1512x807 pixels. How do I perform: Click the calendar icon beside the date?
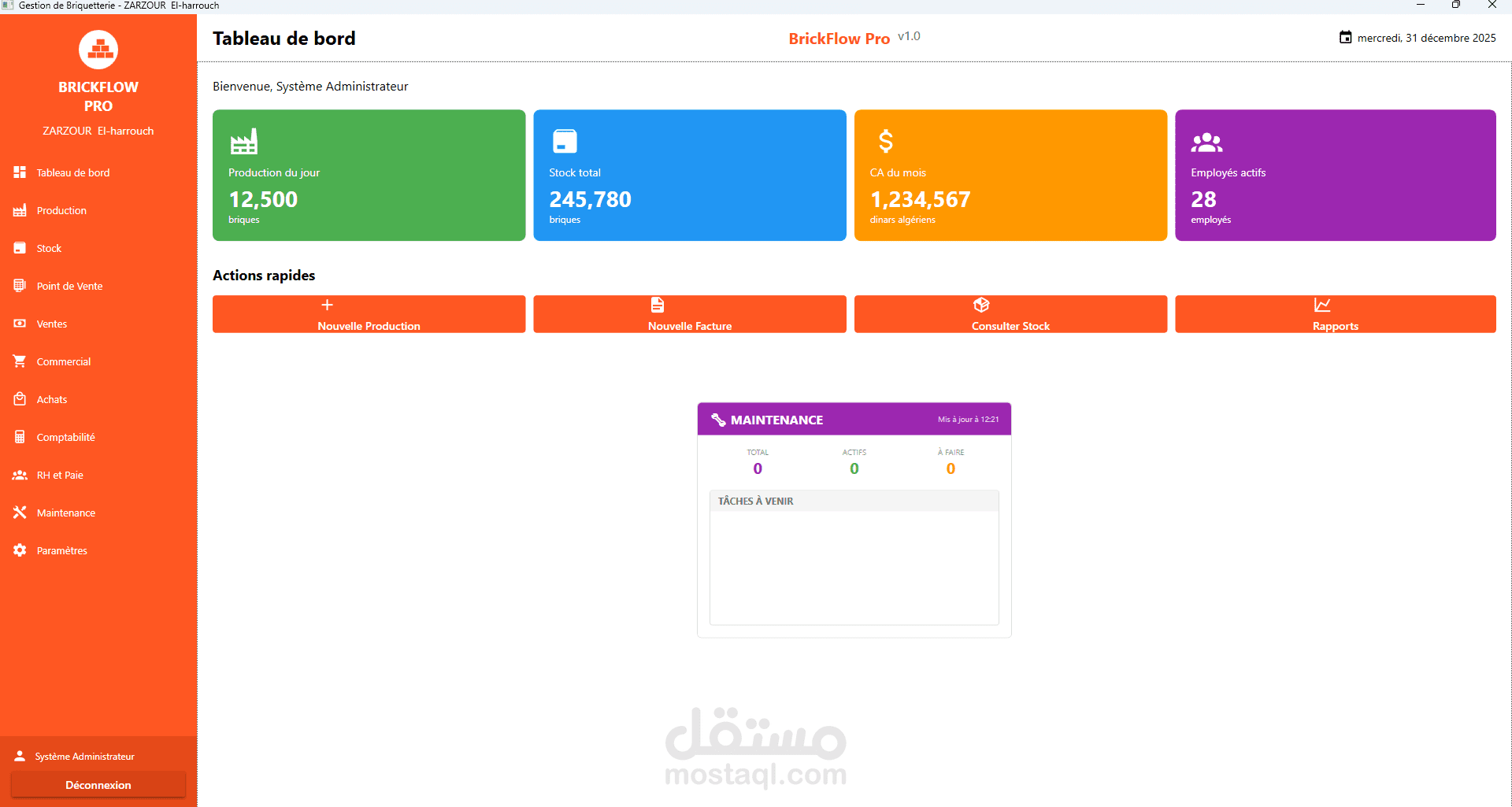[x=1346, y=37]
